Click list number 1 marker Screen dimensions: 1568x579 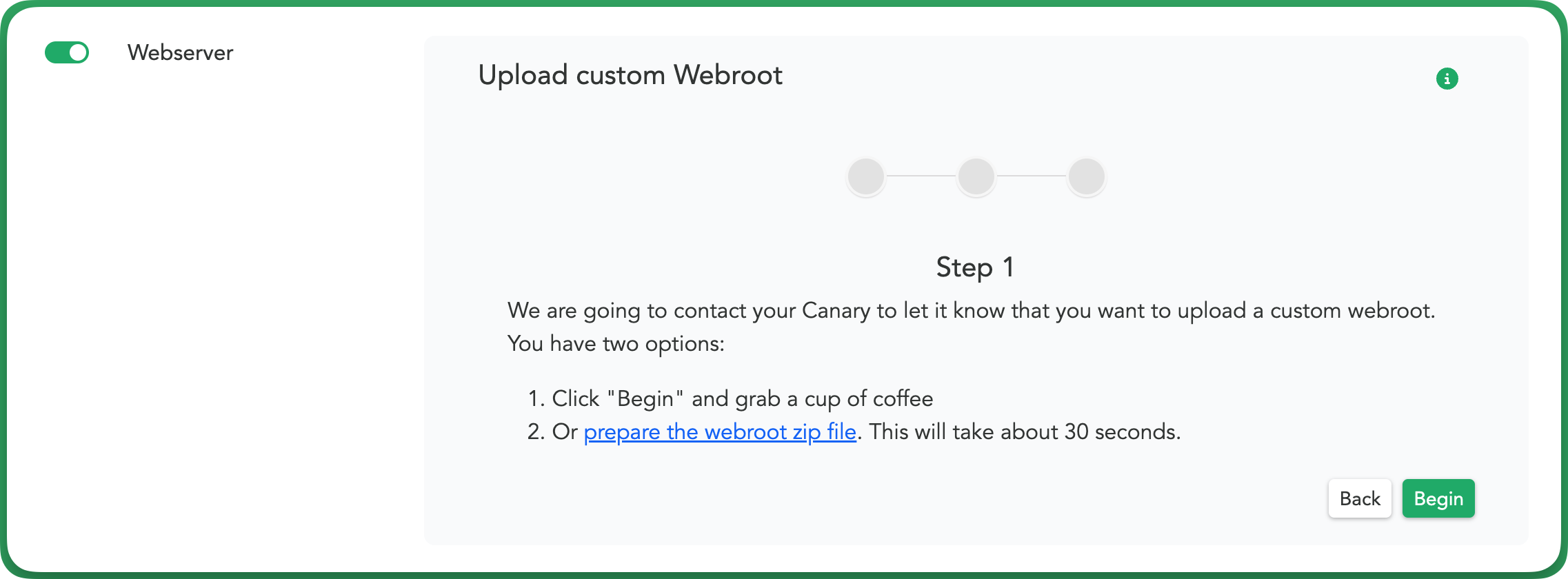(x=536, y=399)
